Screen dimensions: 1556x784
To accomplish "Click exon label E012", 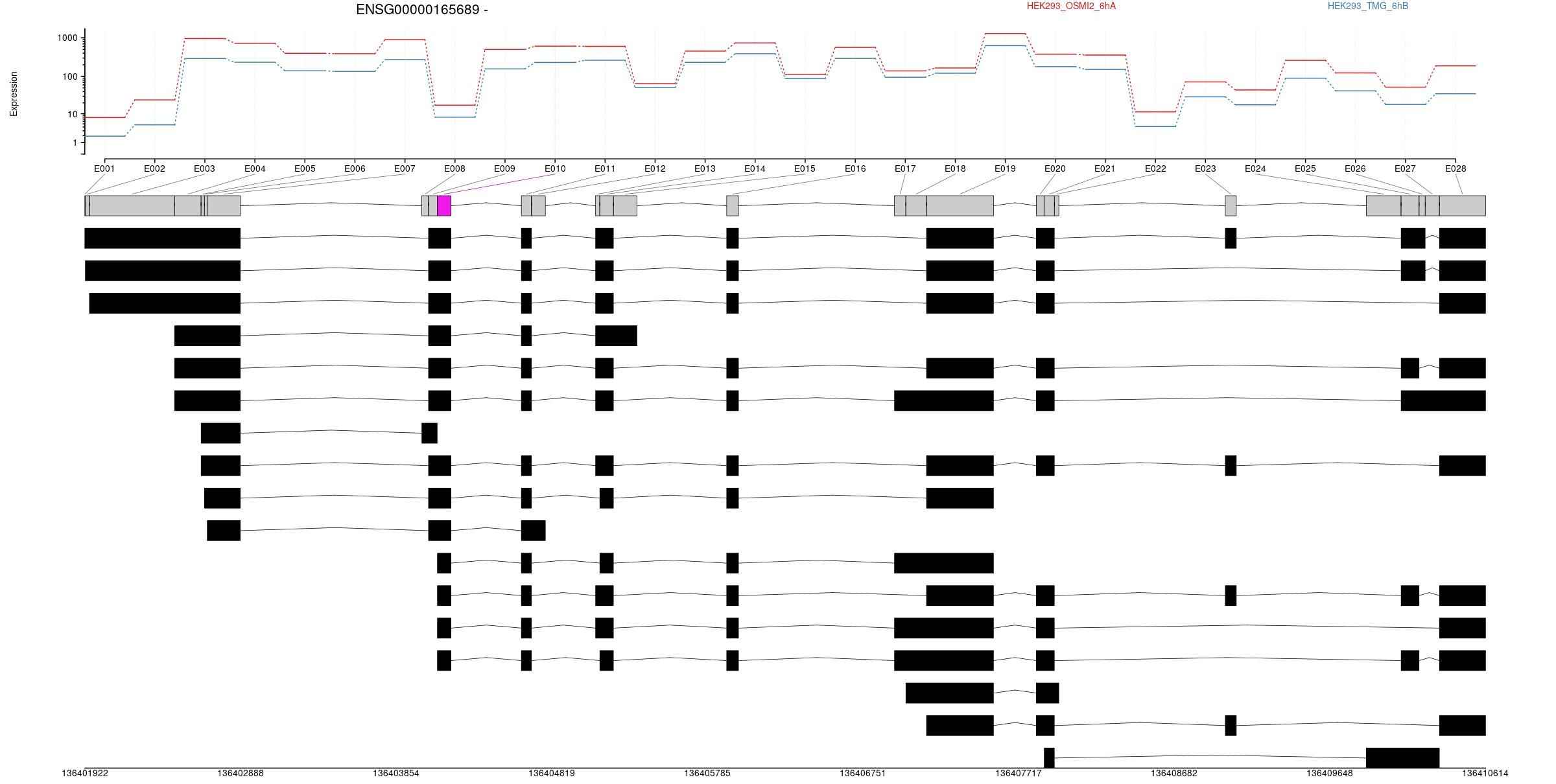I will point(655,168).
